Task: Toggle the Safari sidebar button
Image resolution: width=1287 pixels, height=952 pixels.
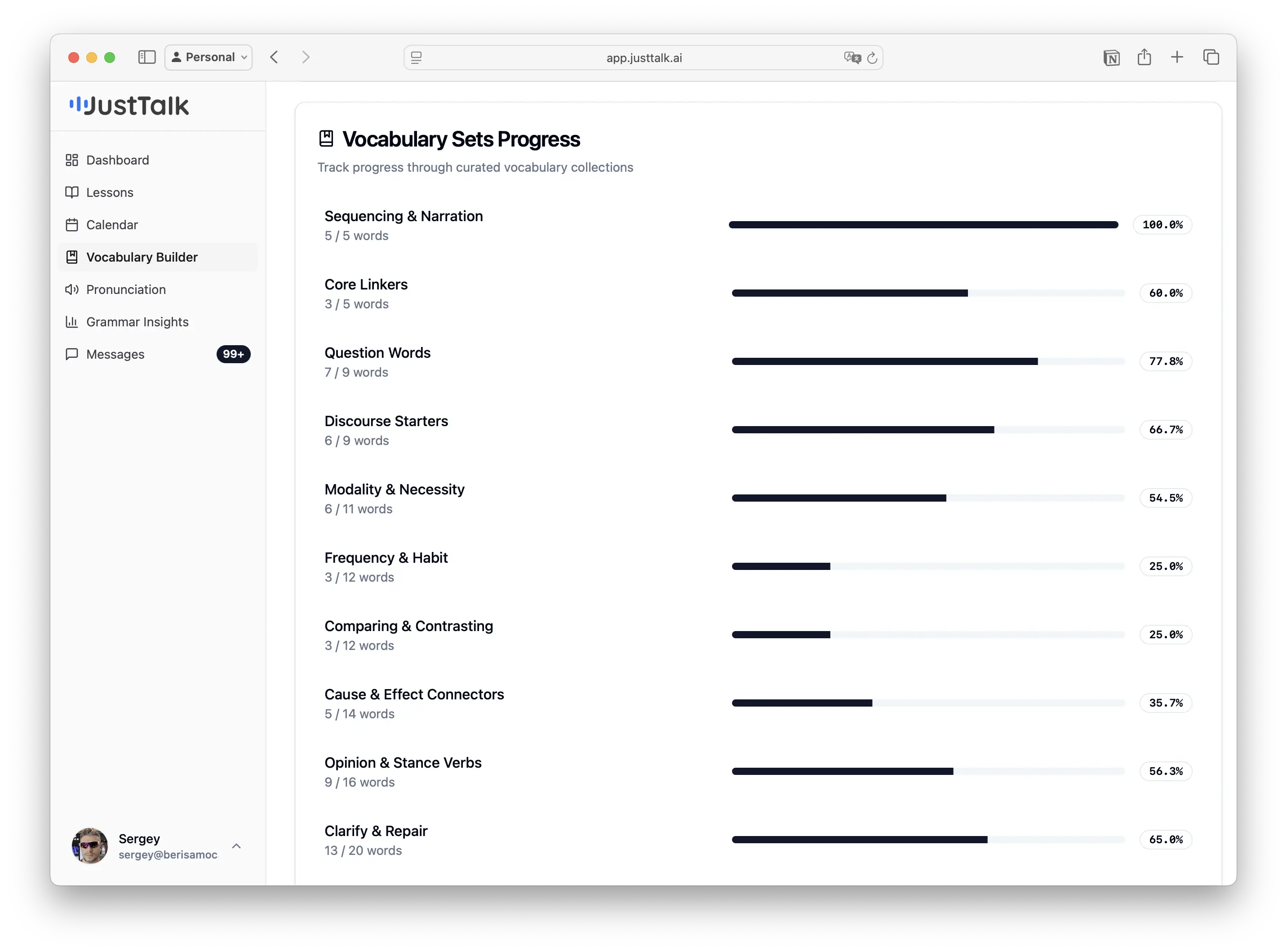Action: [x=147, y=57]
